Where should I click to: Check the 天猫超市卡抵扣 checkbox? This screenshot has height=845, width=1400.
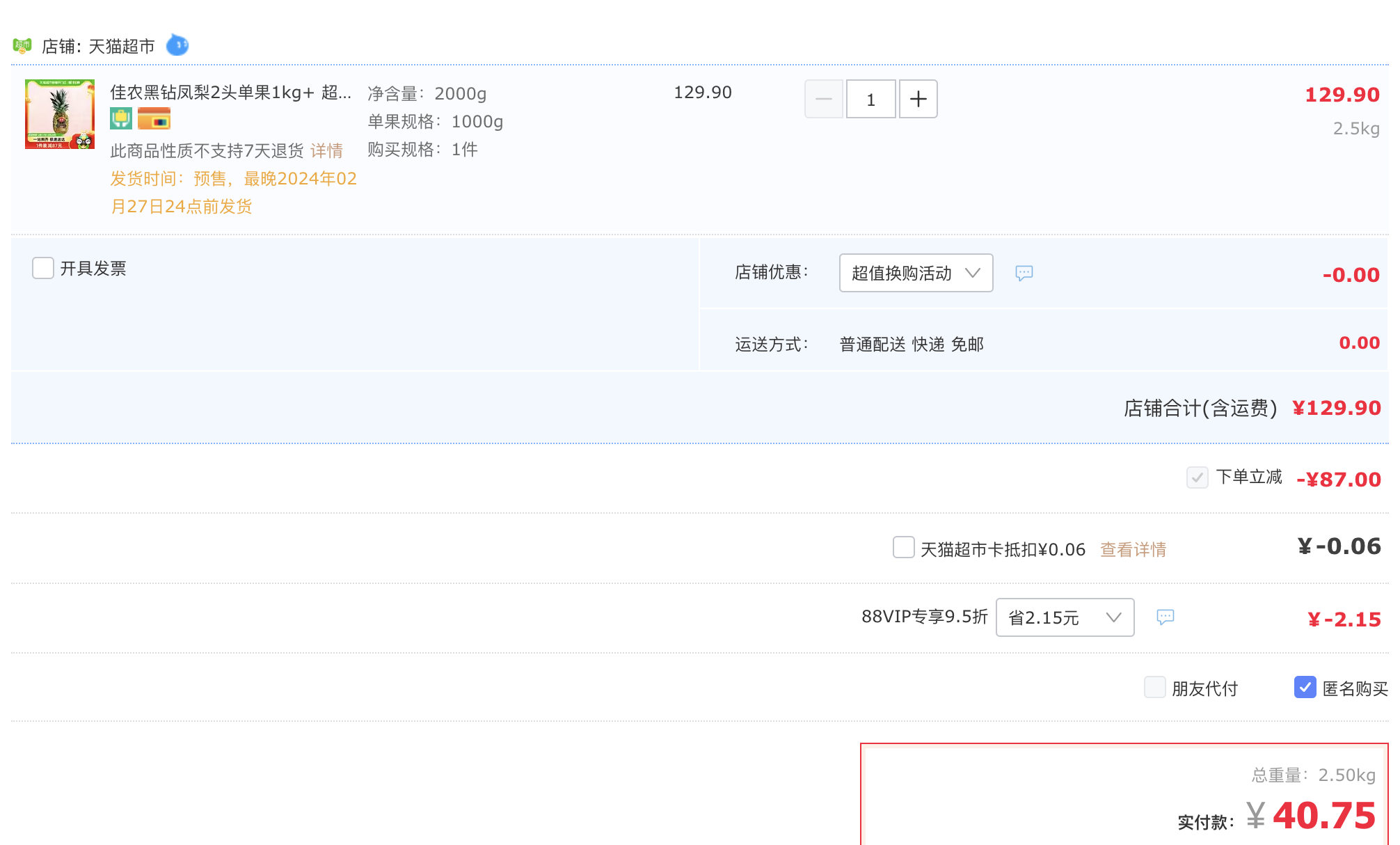point(904,547)
